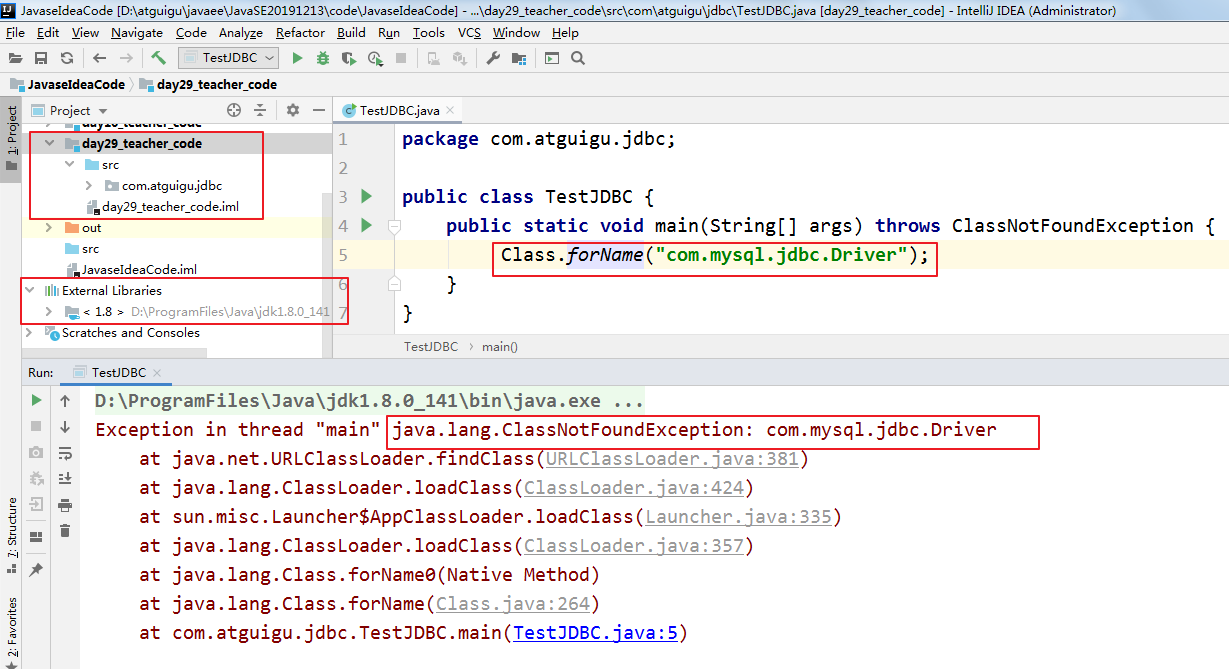The height and width of the screenshot is (669, 1229).
Task: Select the TestJDBC.java editor tab
Action: point(399,110)
